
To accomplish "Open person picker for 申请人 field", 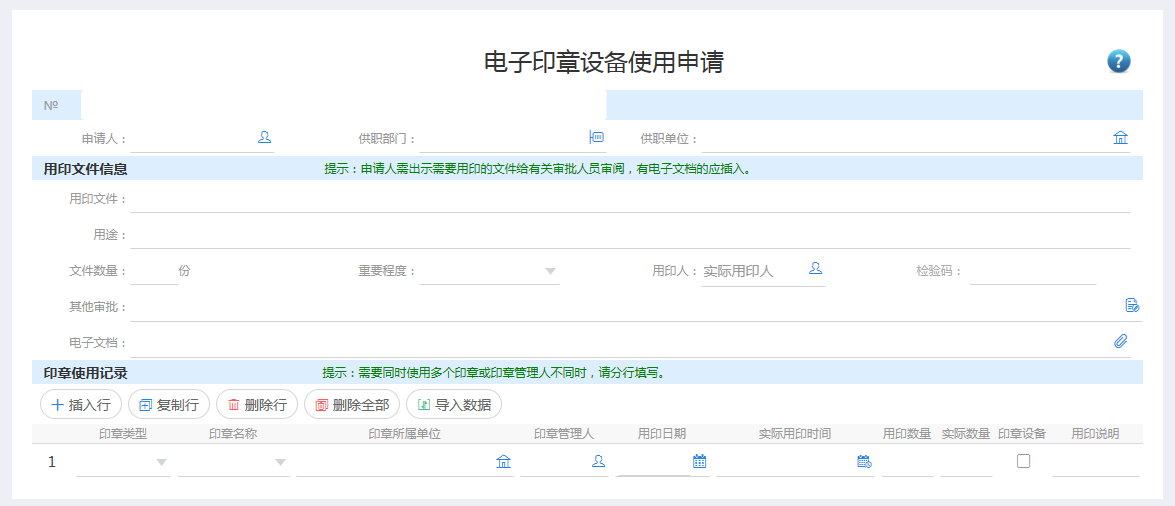I will tap(265, 138).
